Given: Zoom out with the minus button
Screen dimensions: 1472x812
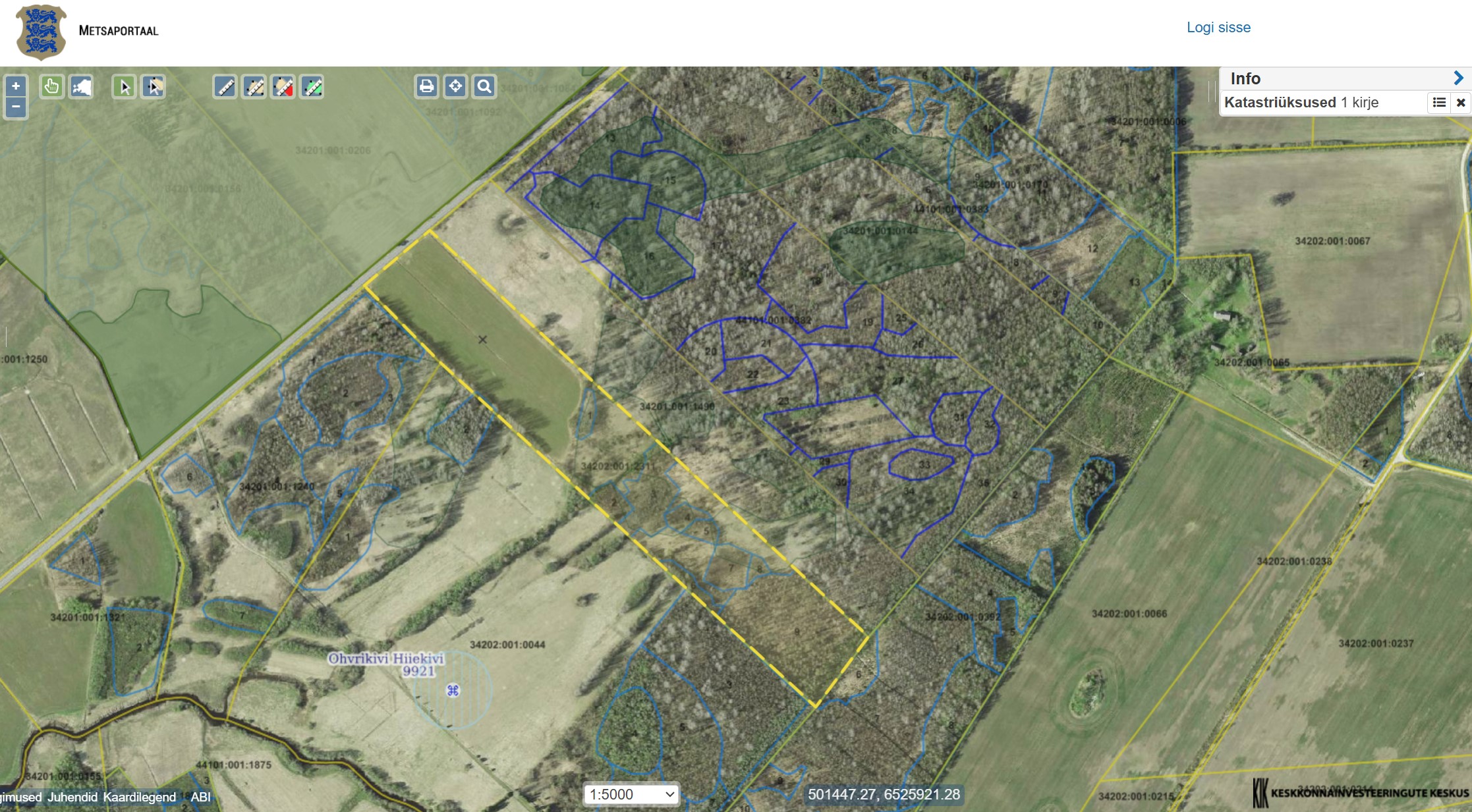Looking at the screenshot, I should pyautogui.click(x=16, y=107).
